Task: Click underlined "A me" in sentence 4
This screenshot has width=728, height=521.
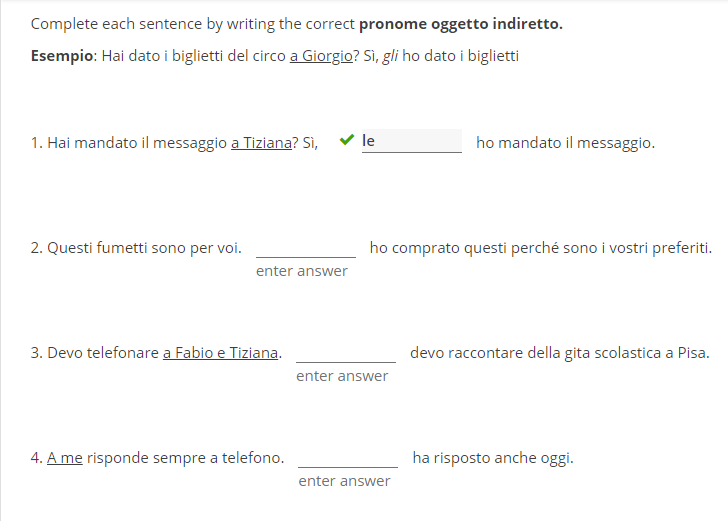Action: click(x=65, y=458)
